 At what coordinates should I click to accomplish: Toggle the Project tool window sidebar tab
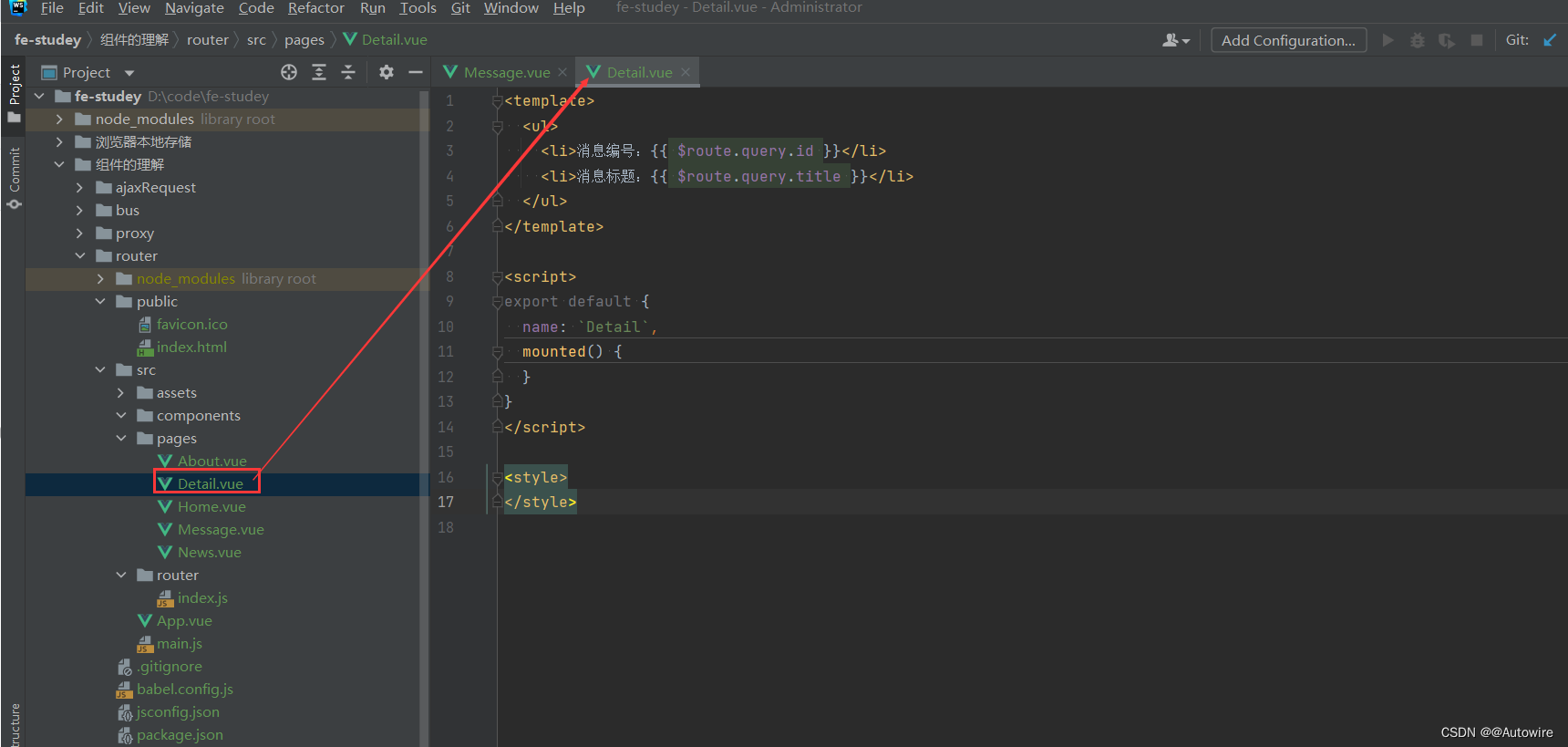[14, 91]
